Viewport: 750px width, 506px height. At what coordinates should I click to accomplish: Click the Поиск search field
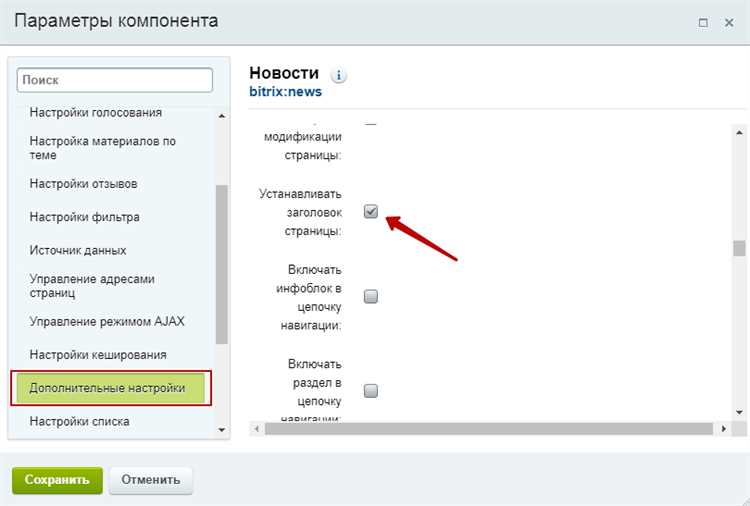tap(115, 80)
